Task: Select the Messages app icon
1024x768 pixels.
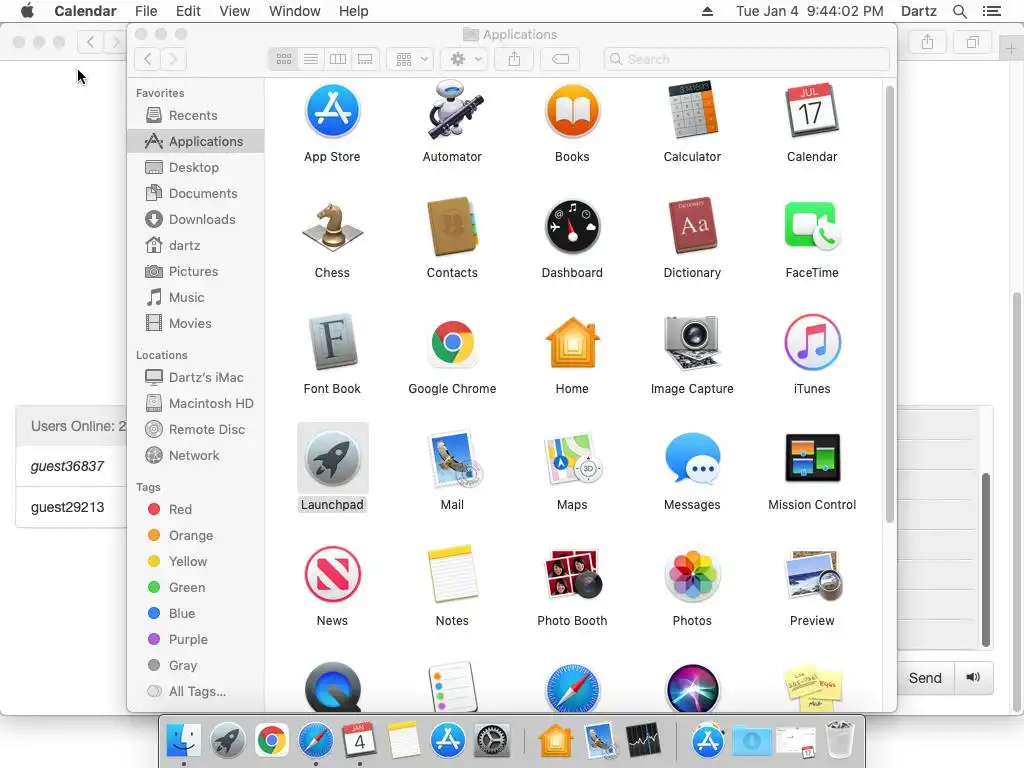Action: (x=692, y=458)
